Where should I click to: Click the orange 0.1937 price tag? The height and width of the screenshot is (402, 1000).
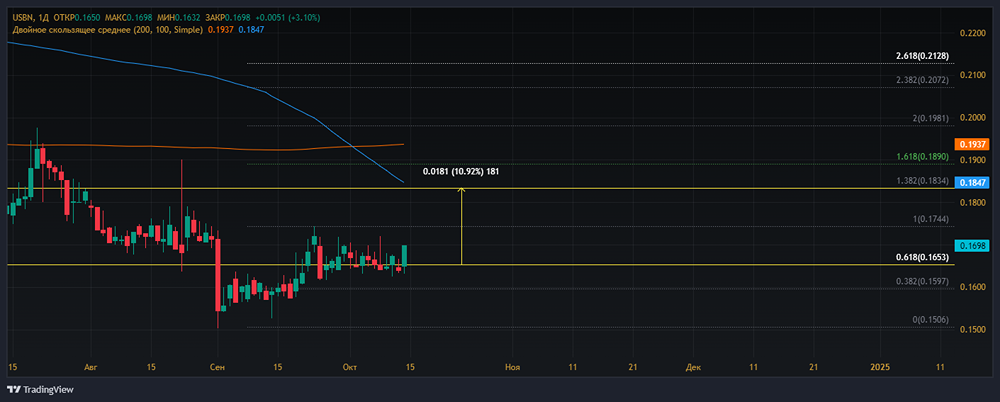[x=970, y=144]
